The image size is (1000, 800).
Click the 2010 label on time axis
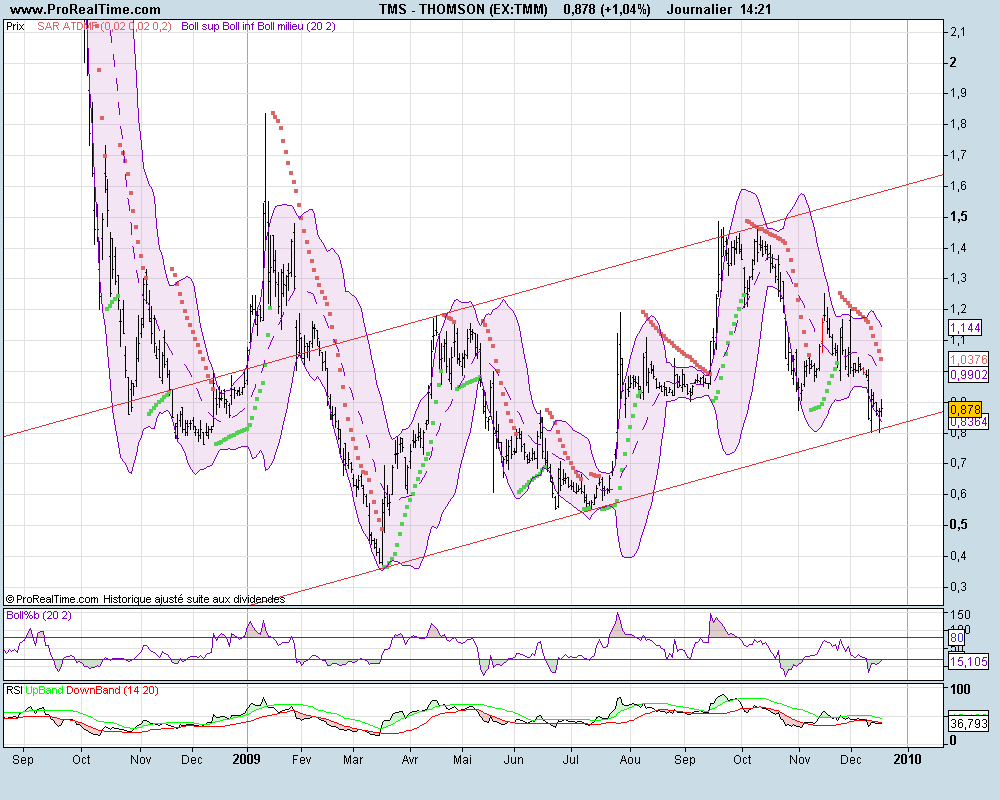pos(907,759)
